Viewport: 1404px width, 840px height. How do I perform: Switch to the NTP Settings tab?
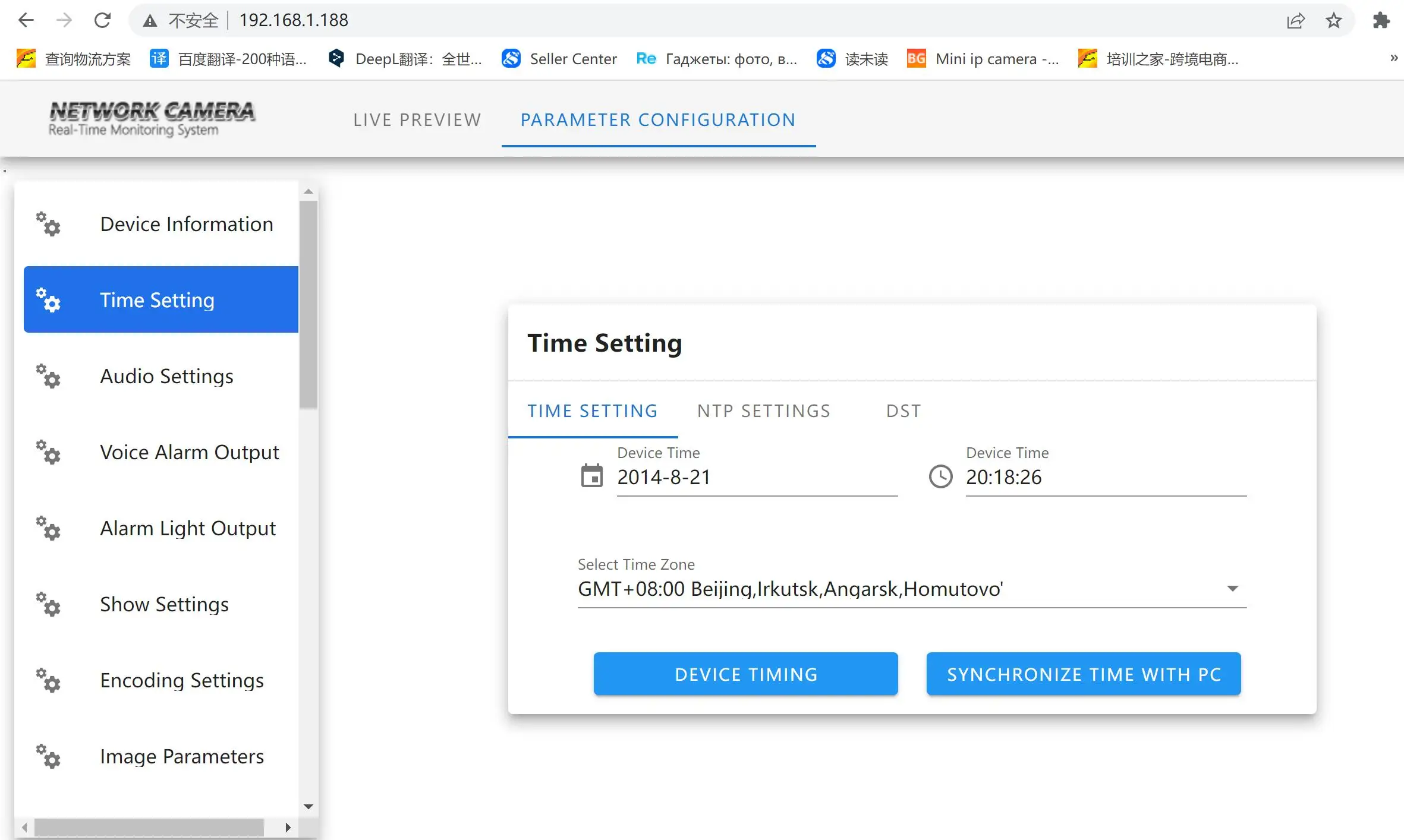click(764, 411)
